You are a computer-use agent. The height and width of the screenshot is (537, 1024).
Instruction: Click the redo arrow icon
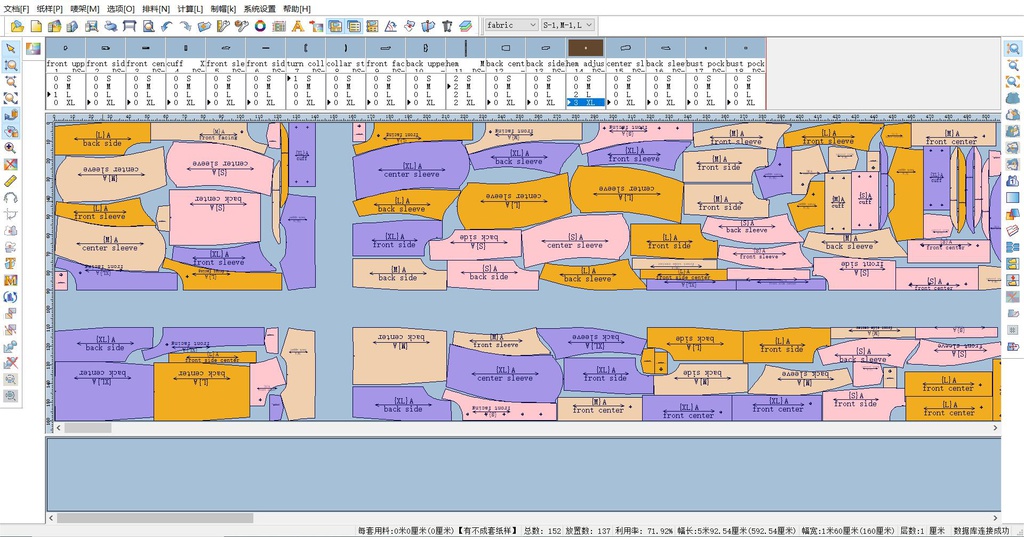[186, 26]
